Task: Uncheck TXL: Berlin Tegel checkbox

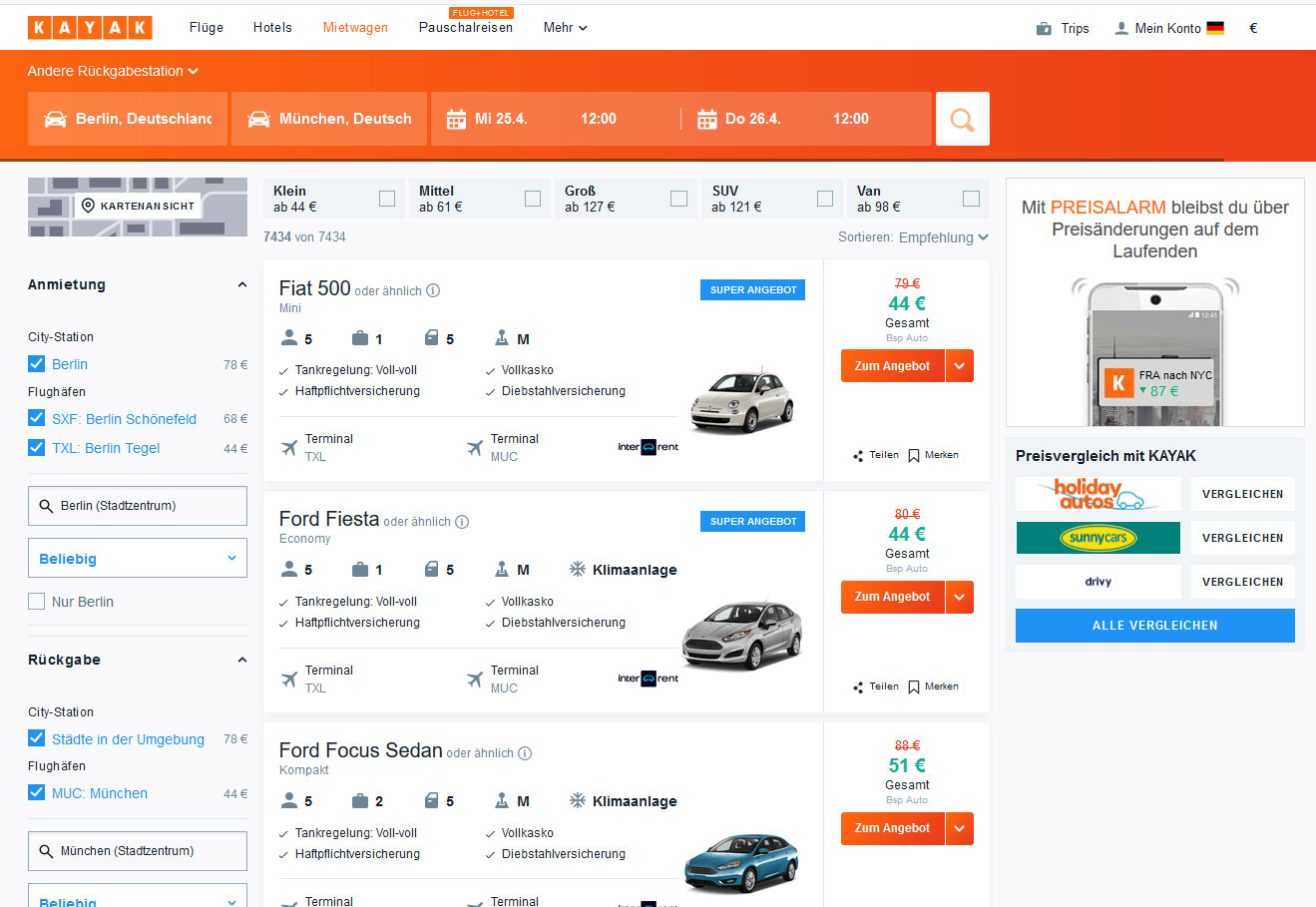Action: [x=37, y=447]
